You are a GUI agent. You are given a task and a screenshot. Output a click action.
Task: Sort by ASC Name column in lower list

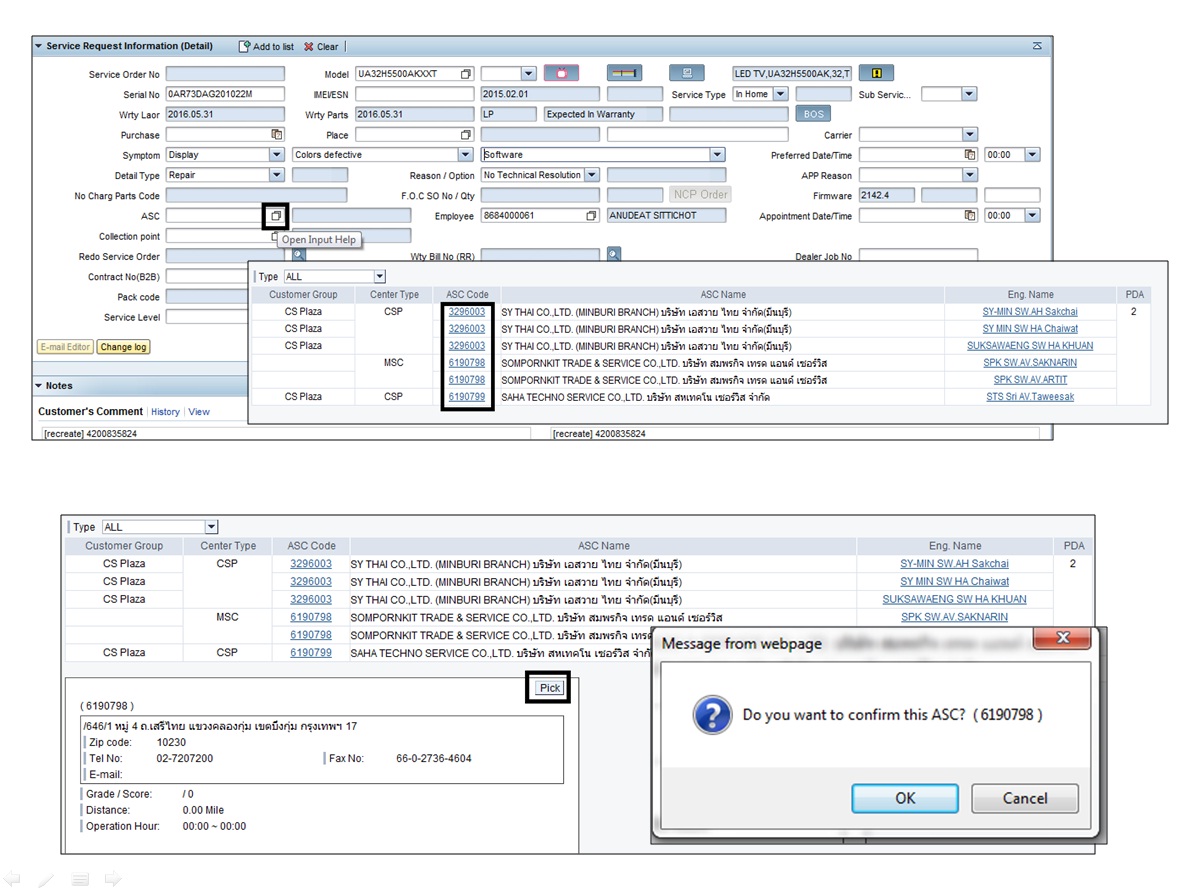604,546
